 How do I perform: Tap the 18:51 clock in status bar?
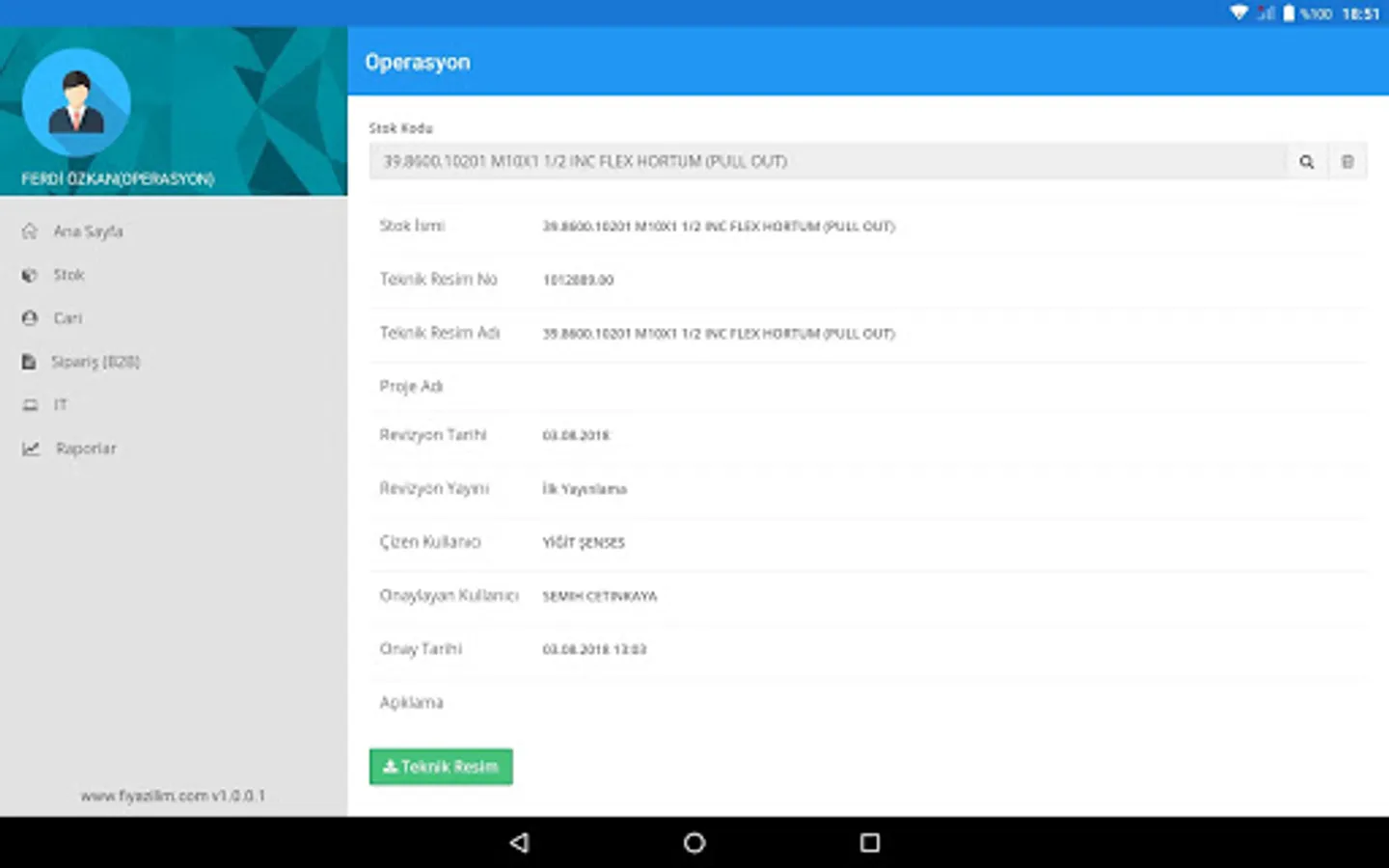1360,14
